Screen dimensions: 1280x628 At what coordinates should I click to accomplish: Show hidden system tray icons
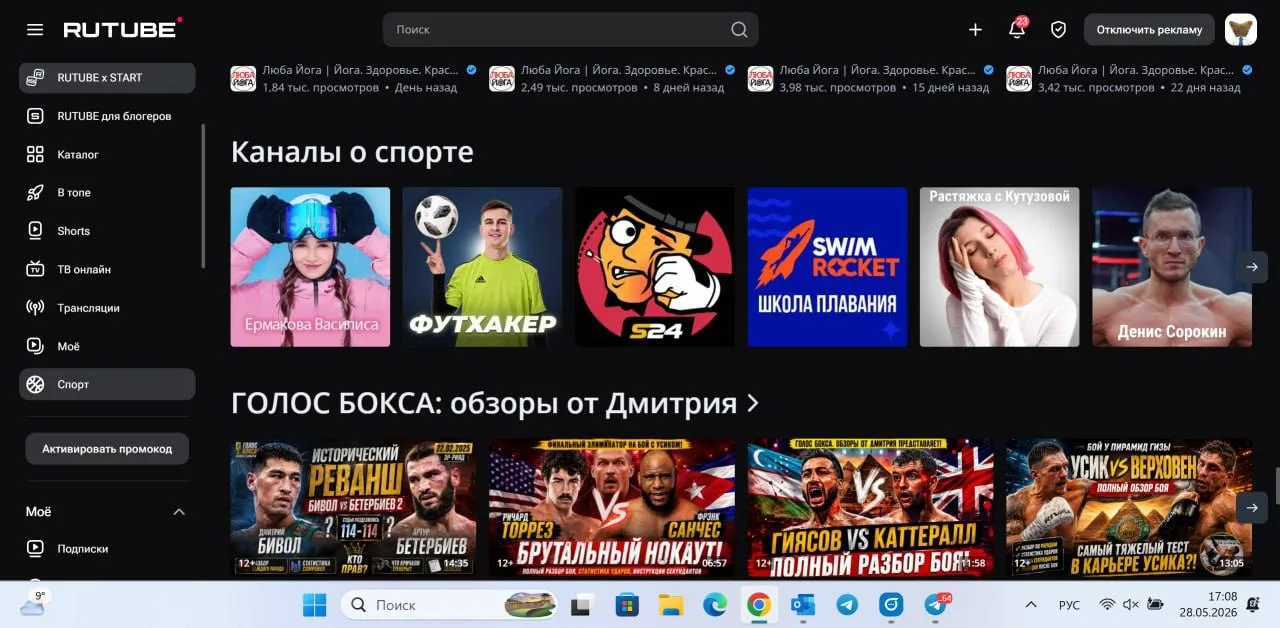1031,605
